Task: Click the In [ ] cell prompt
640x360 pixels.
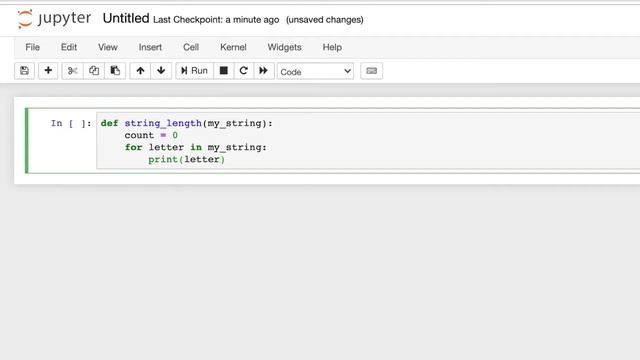Action: click(71, 123)
